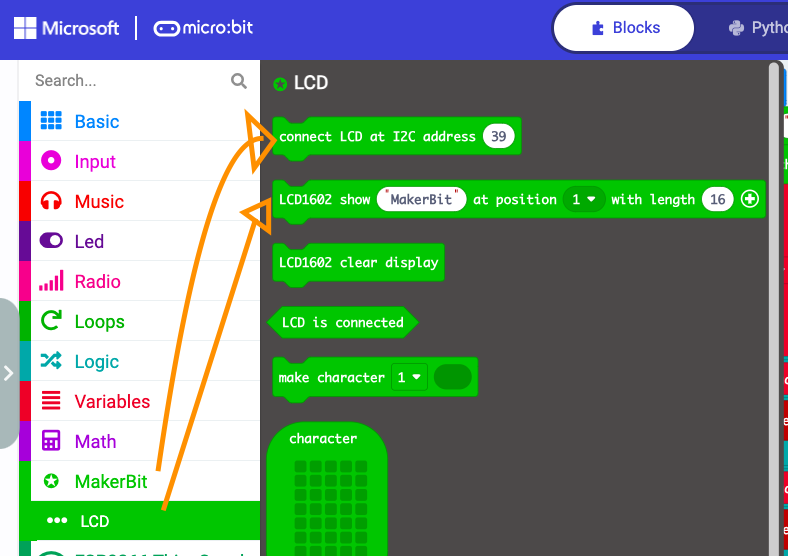
Task: Pick the LCD is connected block
Action: coord(343,322)
